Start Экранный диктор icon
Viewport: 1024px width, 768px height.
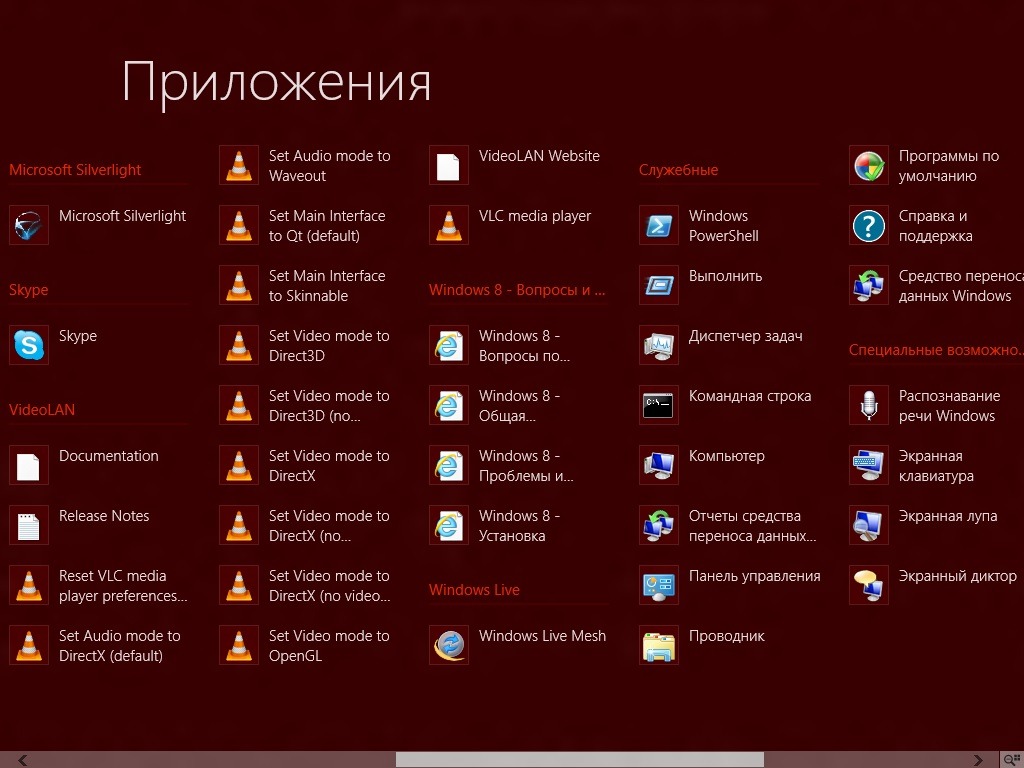[x=869, y=585]
